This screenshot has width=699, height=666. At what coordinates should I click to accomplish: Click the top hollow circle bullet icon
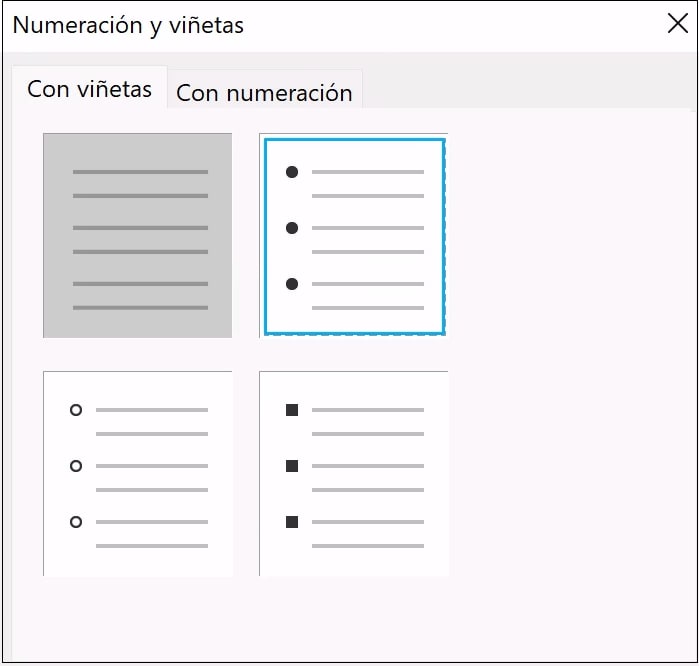tap(76, 410)
